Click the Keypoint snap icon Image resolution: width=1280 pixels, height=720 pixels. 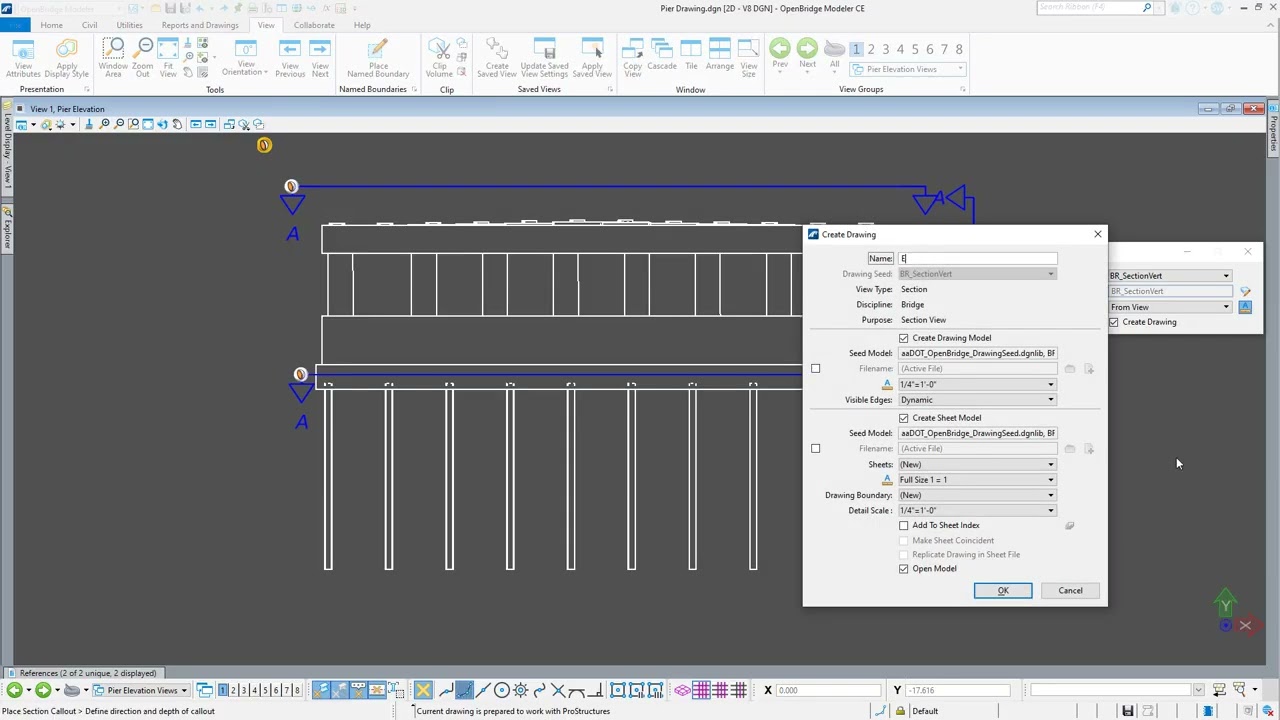464,690
